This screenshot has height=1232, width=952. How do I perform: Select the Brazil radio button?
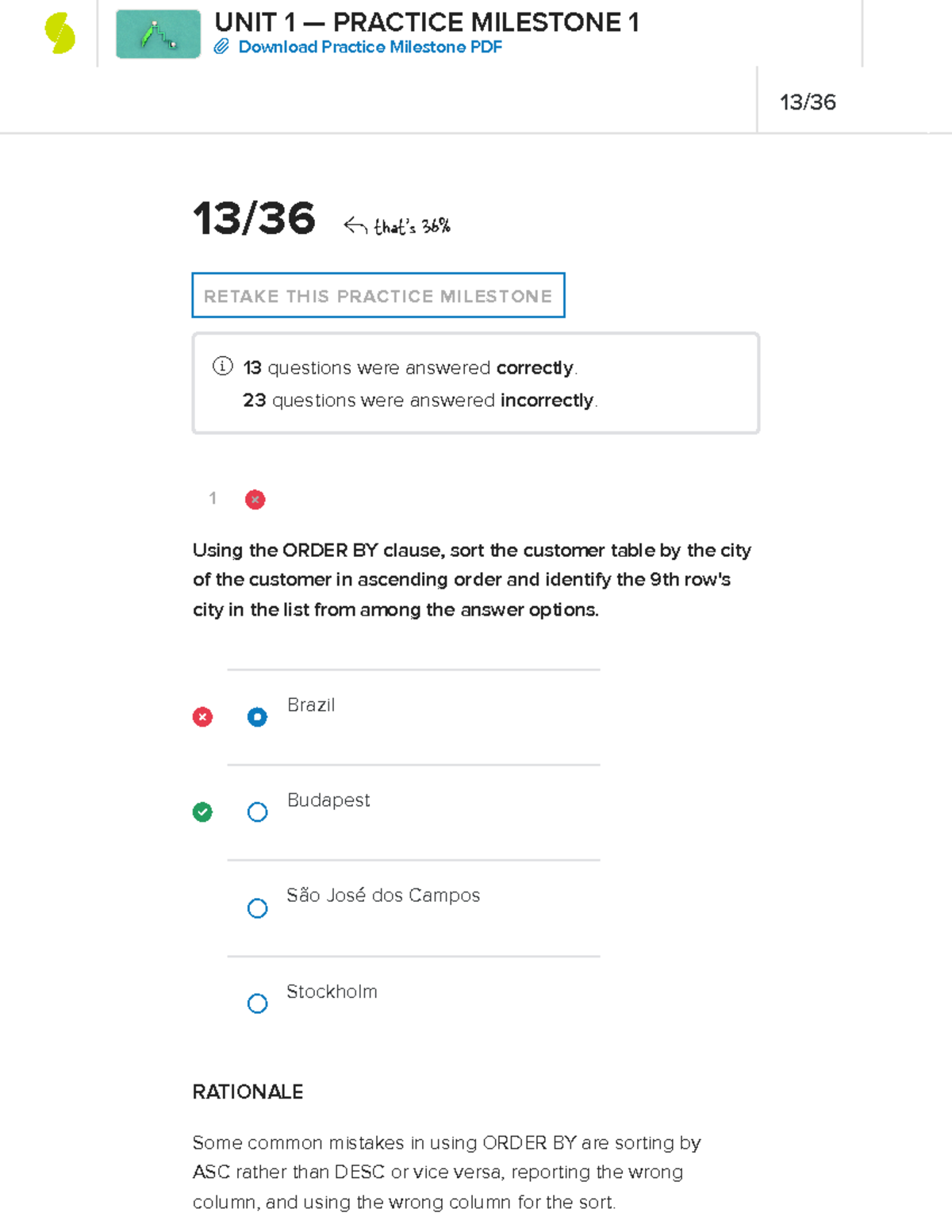coord(257,717)
